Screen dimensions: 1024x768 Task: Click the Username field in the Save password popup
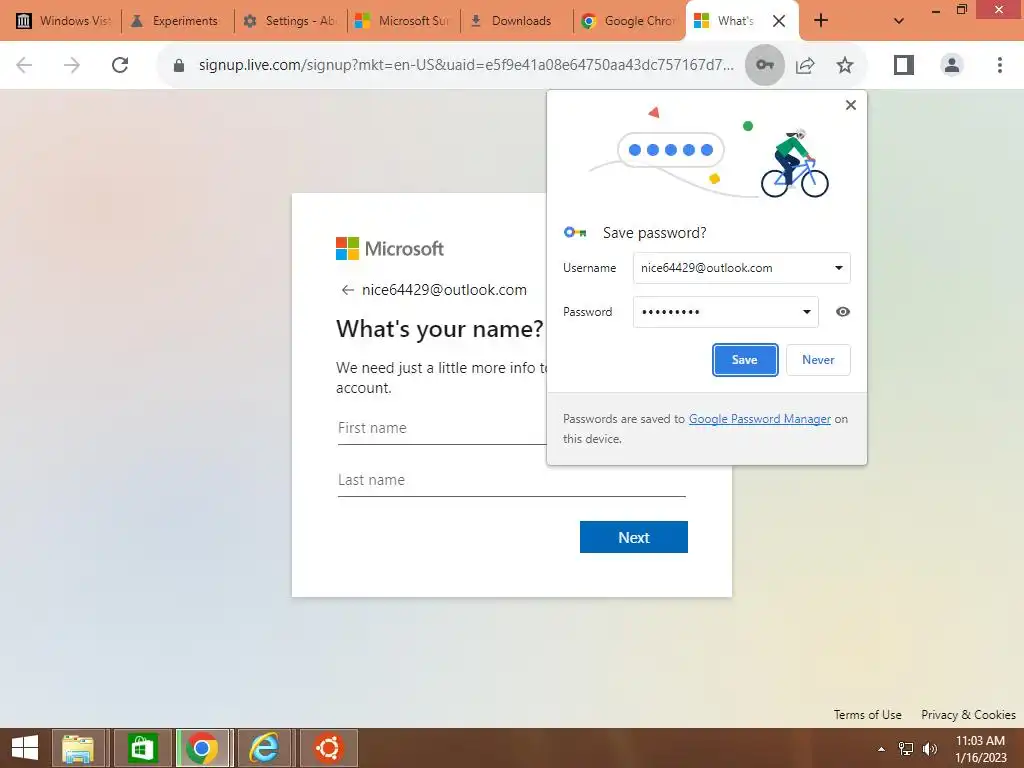click(741, 268)
